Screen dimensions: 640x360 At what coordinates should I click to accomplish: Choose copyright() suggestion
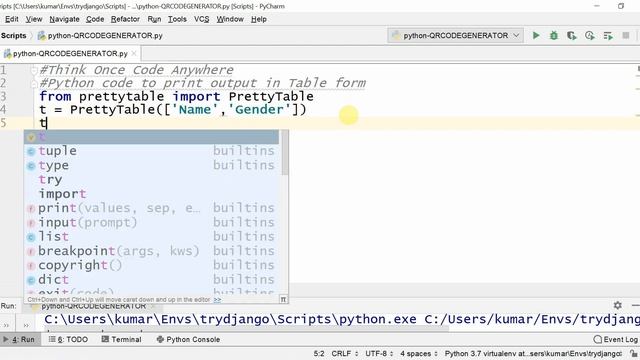tap(151, 265)
